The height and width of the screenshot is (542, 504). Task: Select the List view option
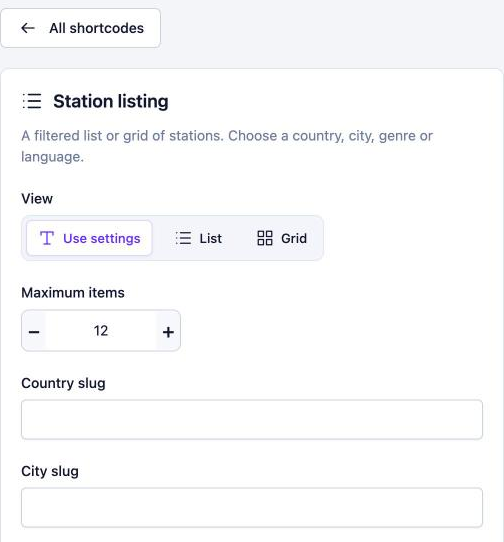click(198, 238)
